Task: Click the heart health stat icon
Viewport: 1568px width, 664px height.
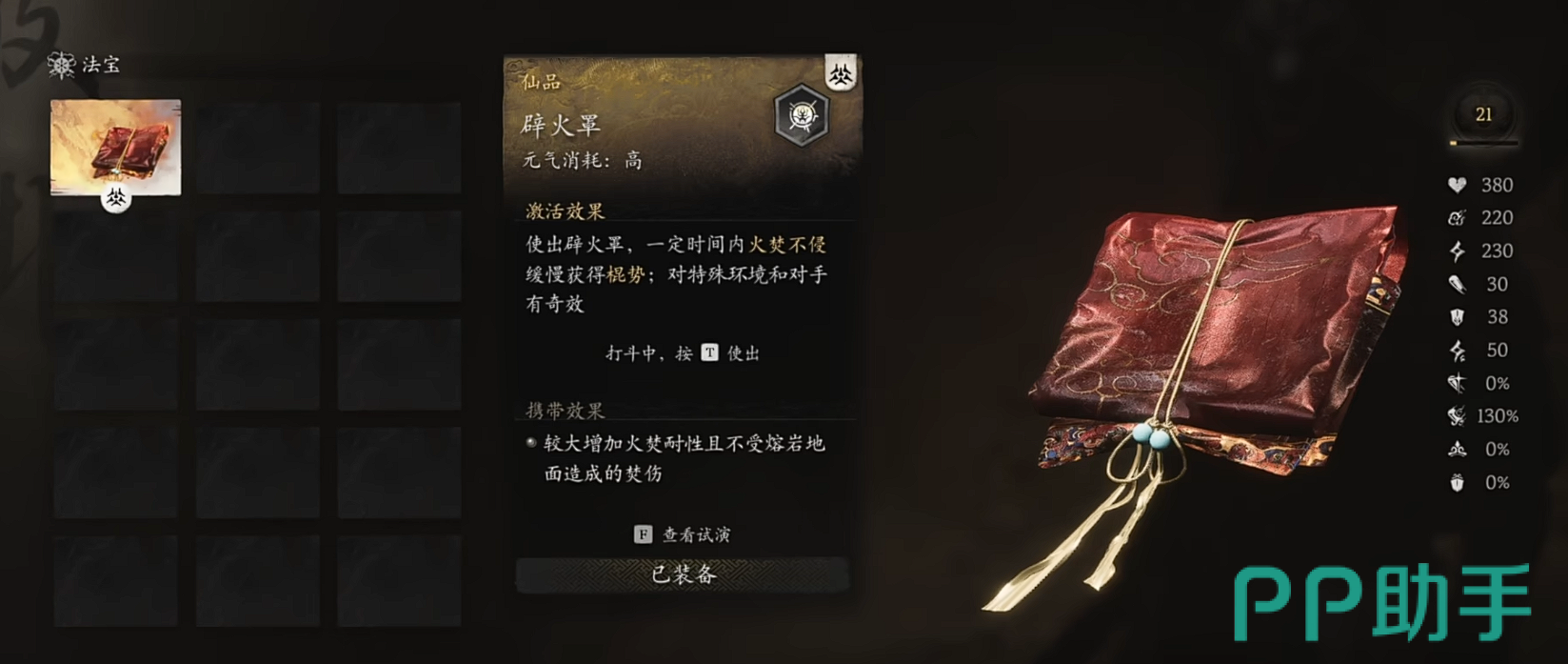Action: pyautogui.click(x=1457, y=185)
